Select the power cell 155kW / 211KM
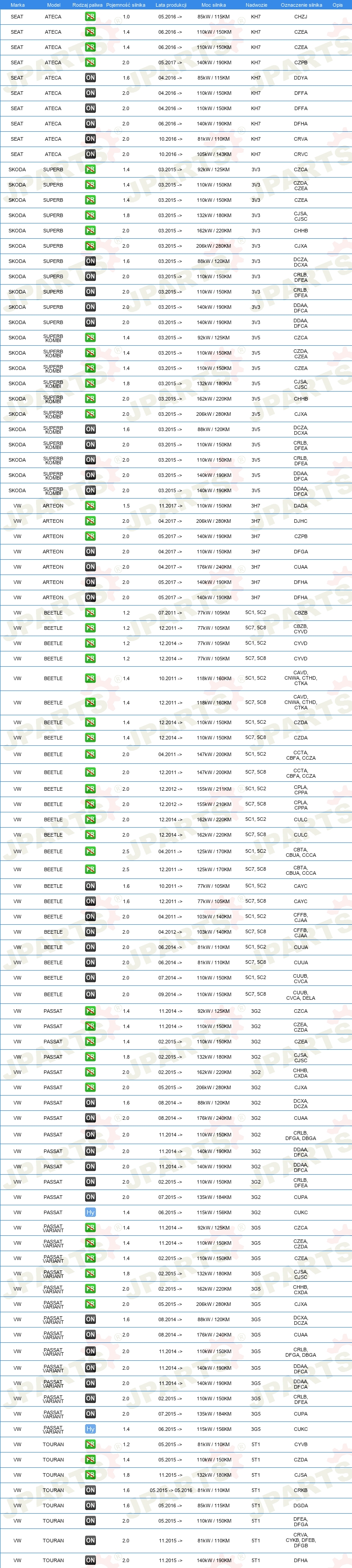This screenshot has height=1568, width=352. (x=214, y=789)
